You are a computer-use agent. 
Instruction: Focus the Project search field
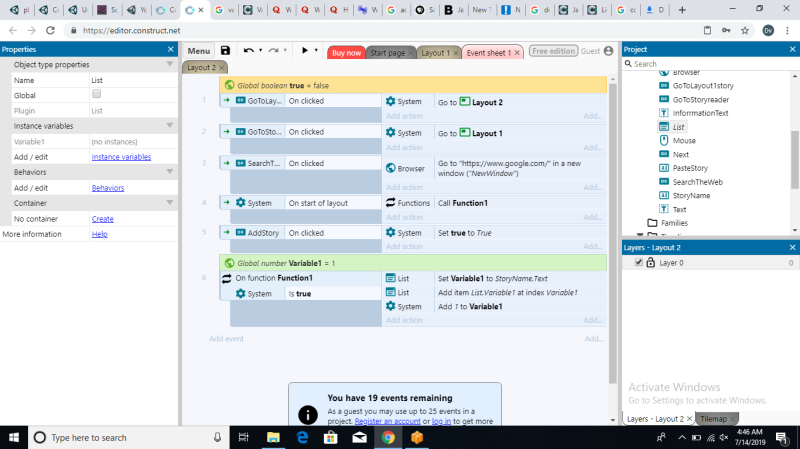pyautogui.click(x=710, y=64)
